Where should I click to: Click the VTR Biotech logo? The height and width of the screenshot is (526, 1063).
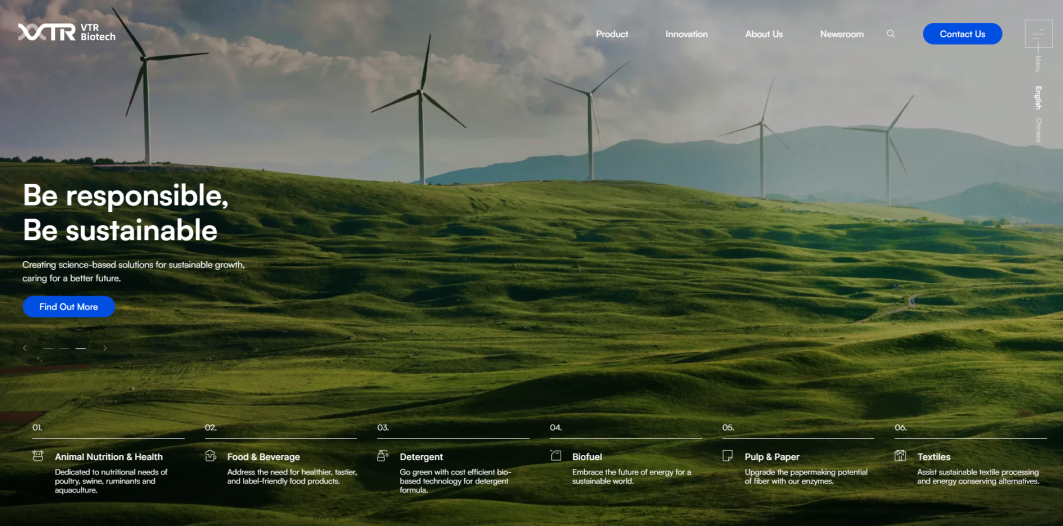(x=66, y=33)
